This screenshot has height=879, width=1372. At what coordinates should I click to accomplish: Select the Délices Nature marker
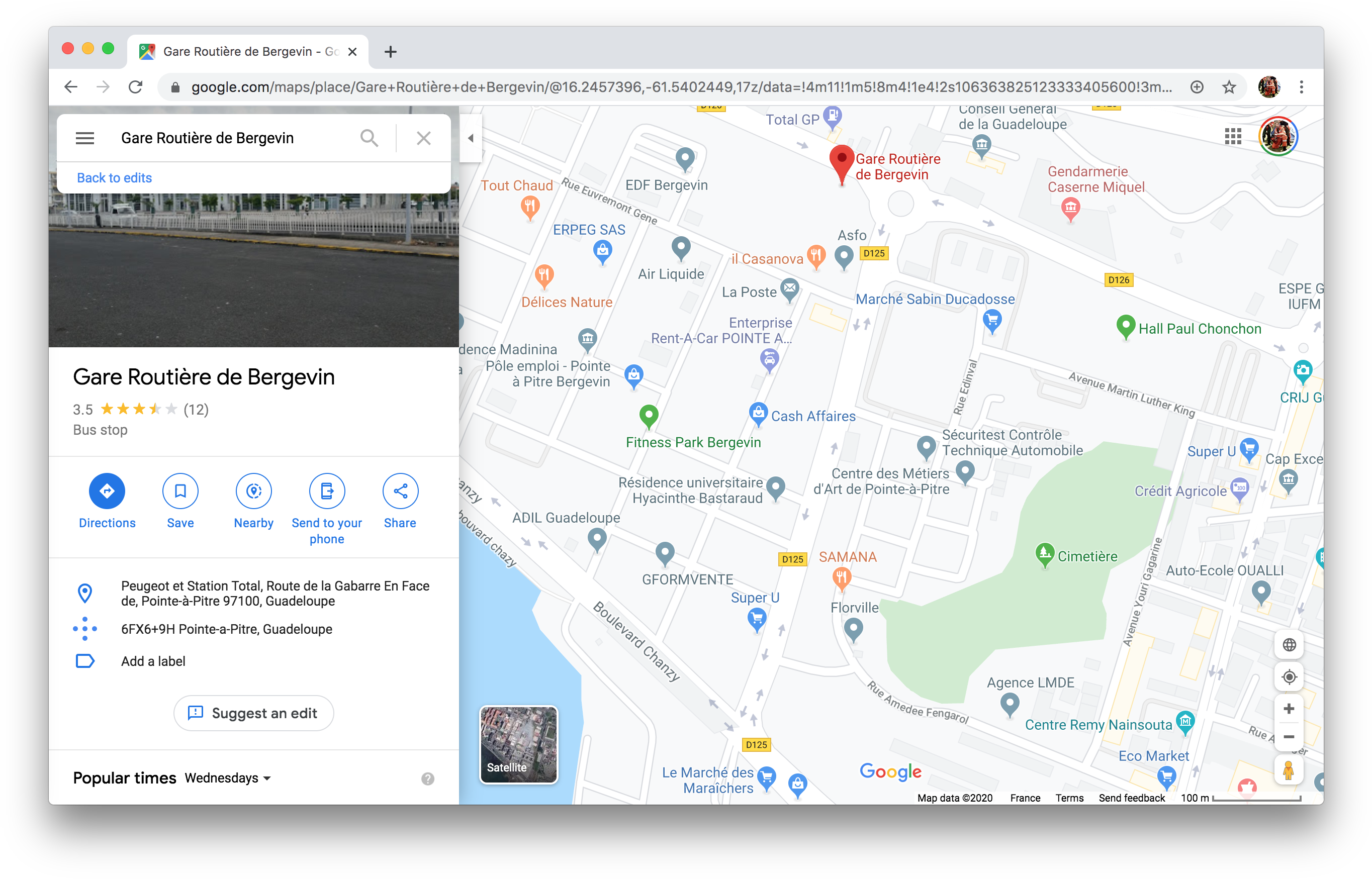[x=544, y=277]
